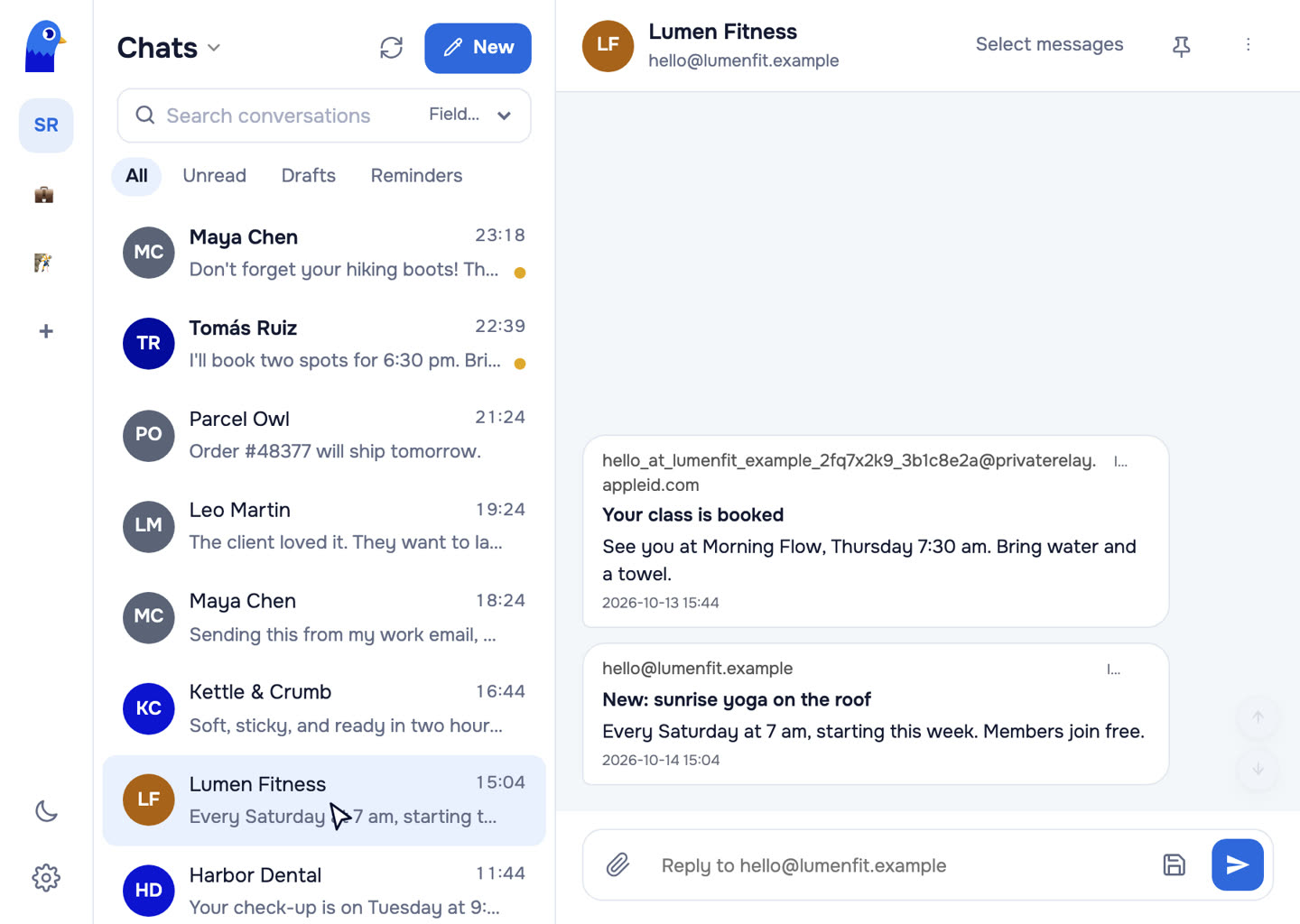This screenshot has height=924, width=1300.
Task: Refresh the conversation list
Action: (x=391, y=48)
